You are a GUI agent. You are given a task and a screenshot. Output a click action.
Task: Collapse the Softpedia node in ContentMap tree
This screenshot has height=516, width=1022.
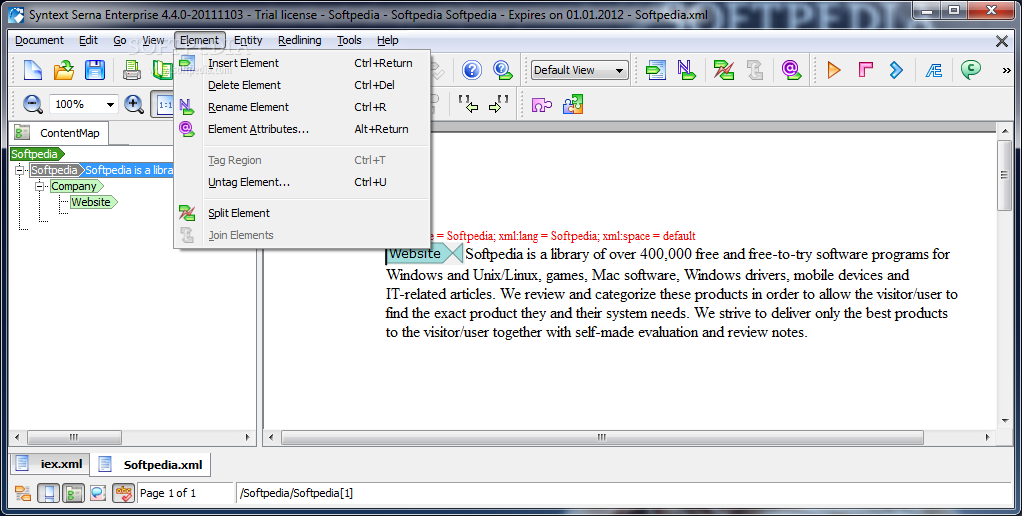(20, 170)
